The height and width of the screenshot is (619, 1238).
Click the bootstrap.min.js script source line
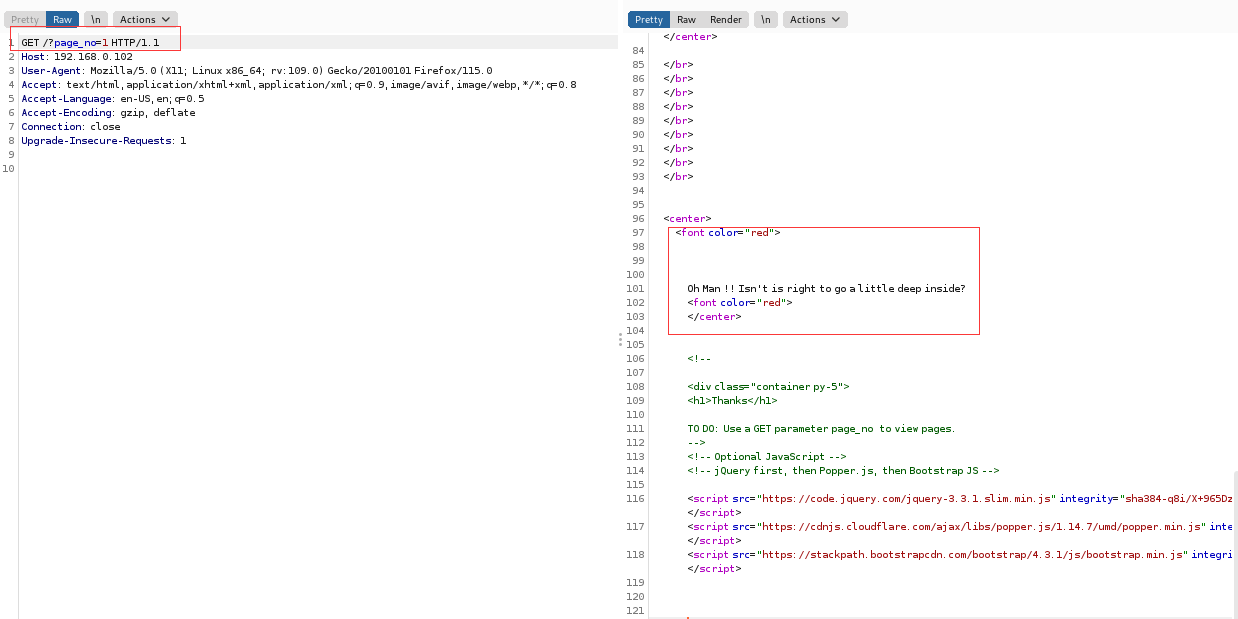click(960, 555)
